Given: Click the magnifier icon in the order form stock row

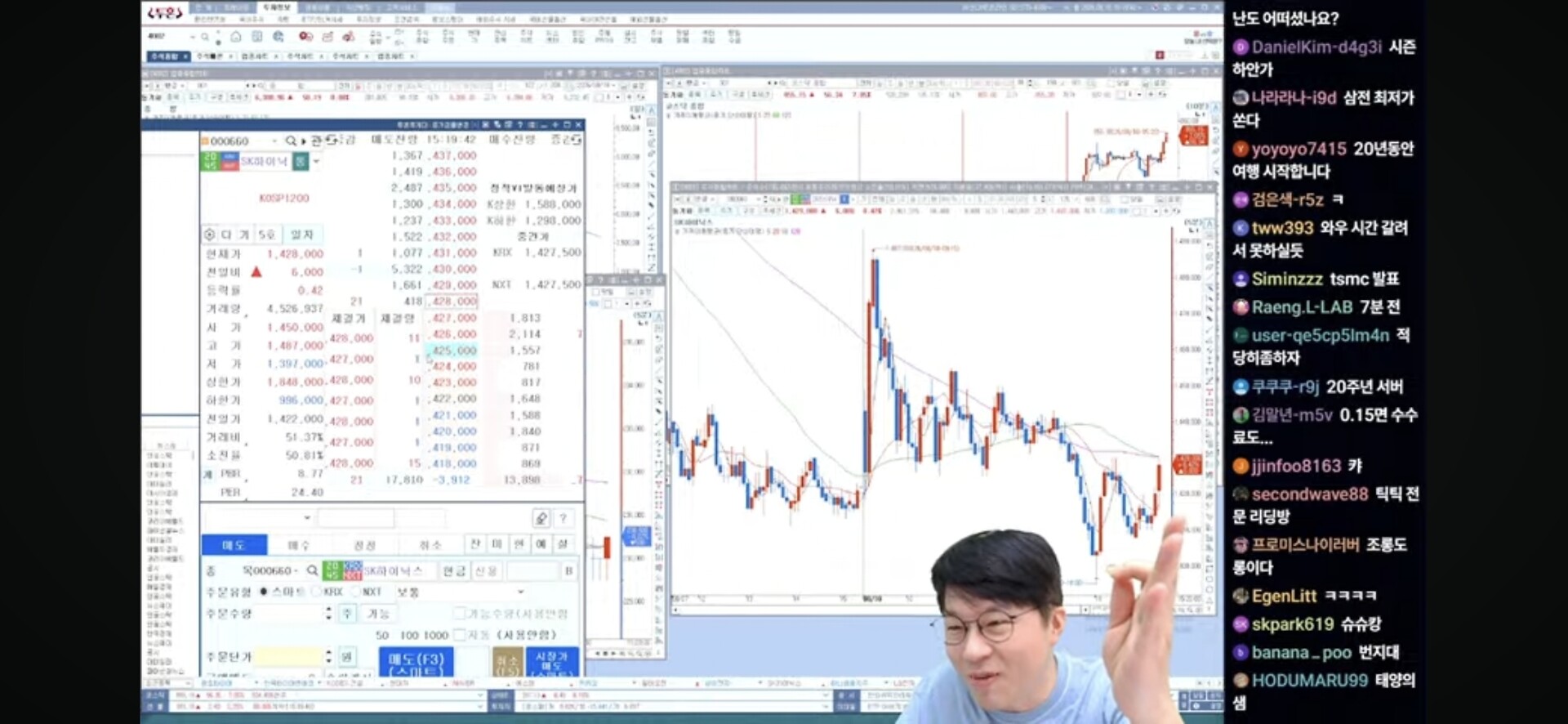Looking at the screenshot, I should point(312,570).
